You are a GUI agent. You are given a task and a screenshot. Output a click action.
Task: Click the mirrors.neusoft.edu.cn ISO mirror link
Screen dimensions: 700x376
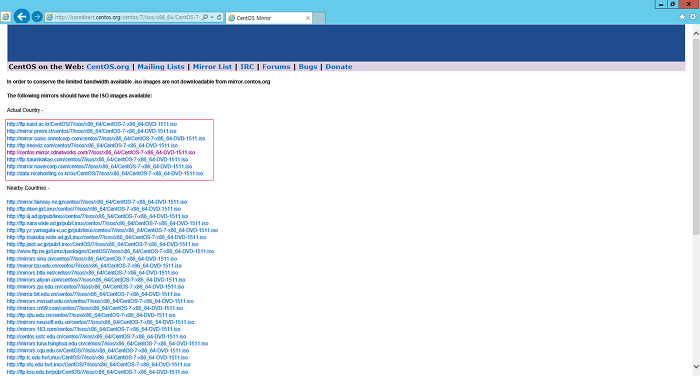[x=100, y=322]
